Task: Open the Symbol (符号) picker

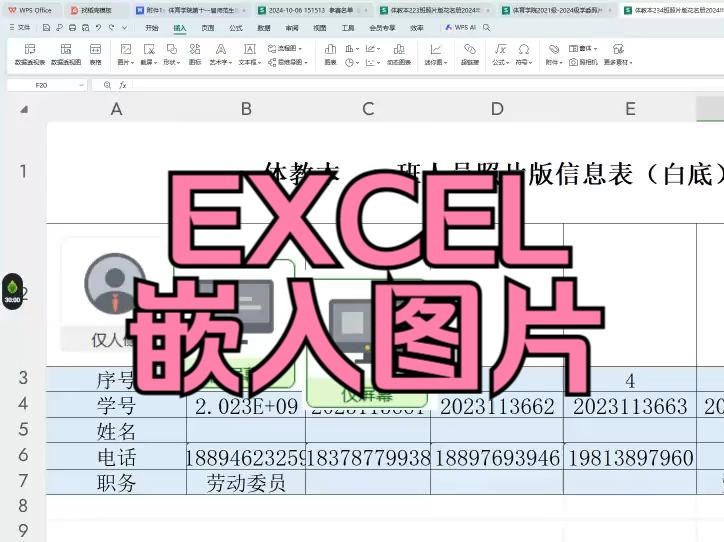Action: (x=524, y=54)
